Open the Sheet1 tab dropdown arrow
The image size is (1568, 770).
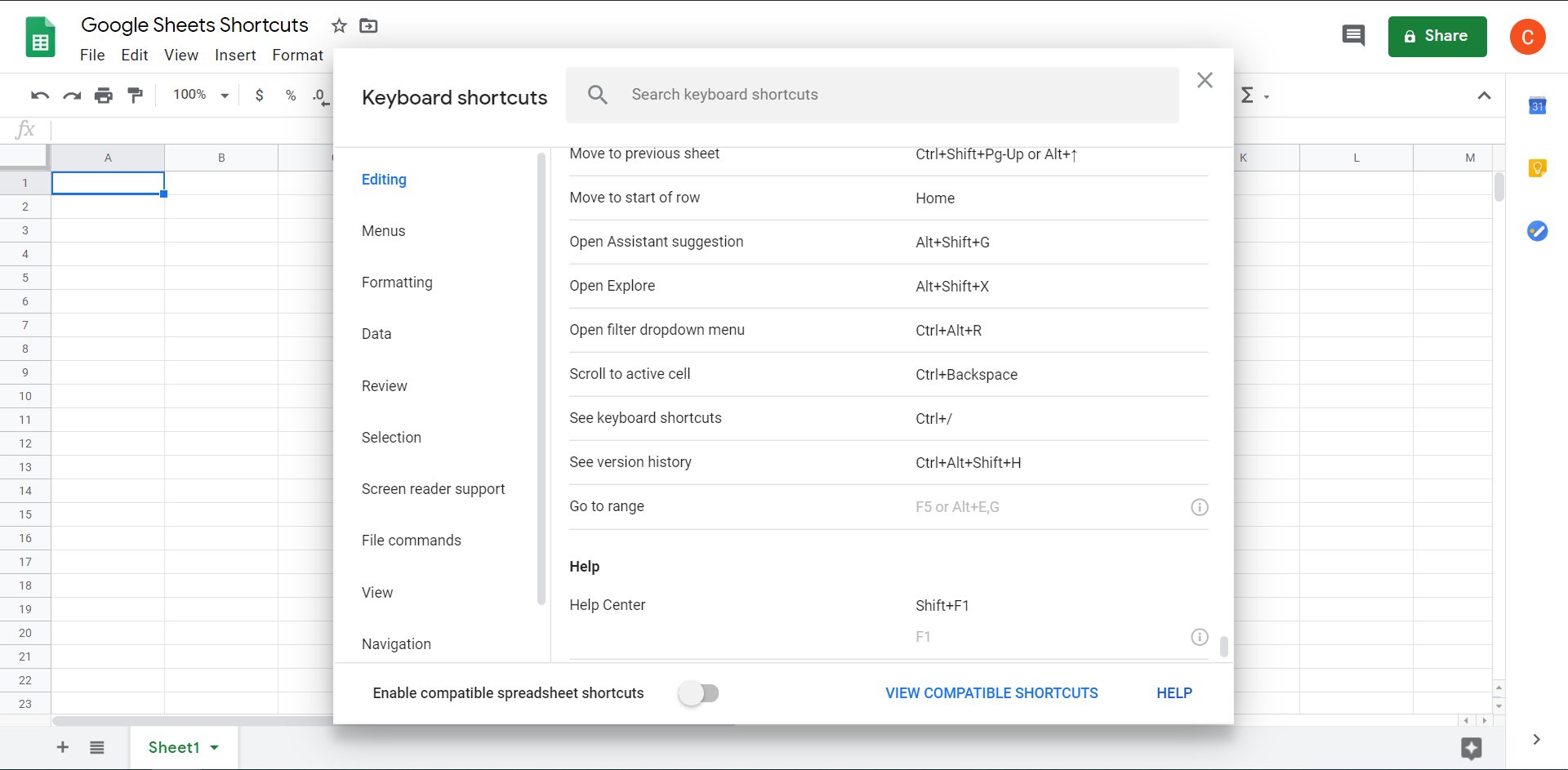(215, 747)
